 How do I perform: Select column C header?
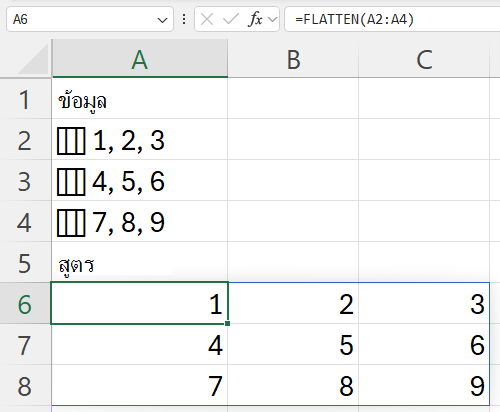coord(424,59)
